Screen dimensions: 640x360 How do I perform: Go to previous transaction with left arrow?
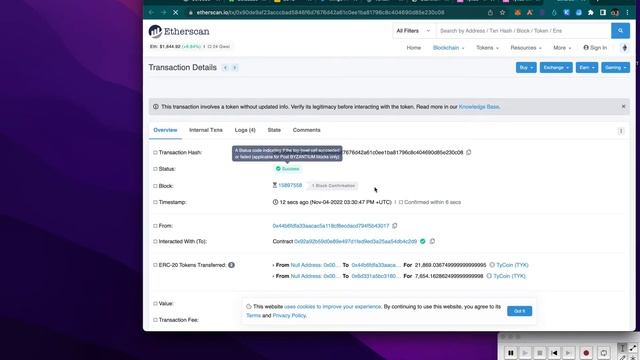tap(225, 68)
